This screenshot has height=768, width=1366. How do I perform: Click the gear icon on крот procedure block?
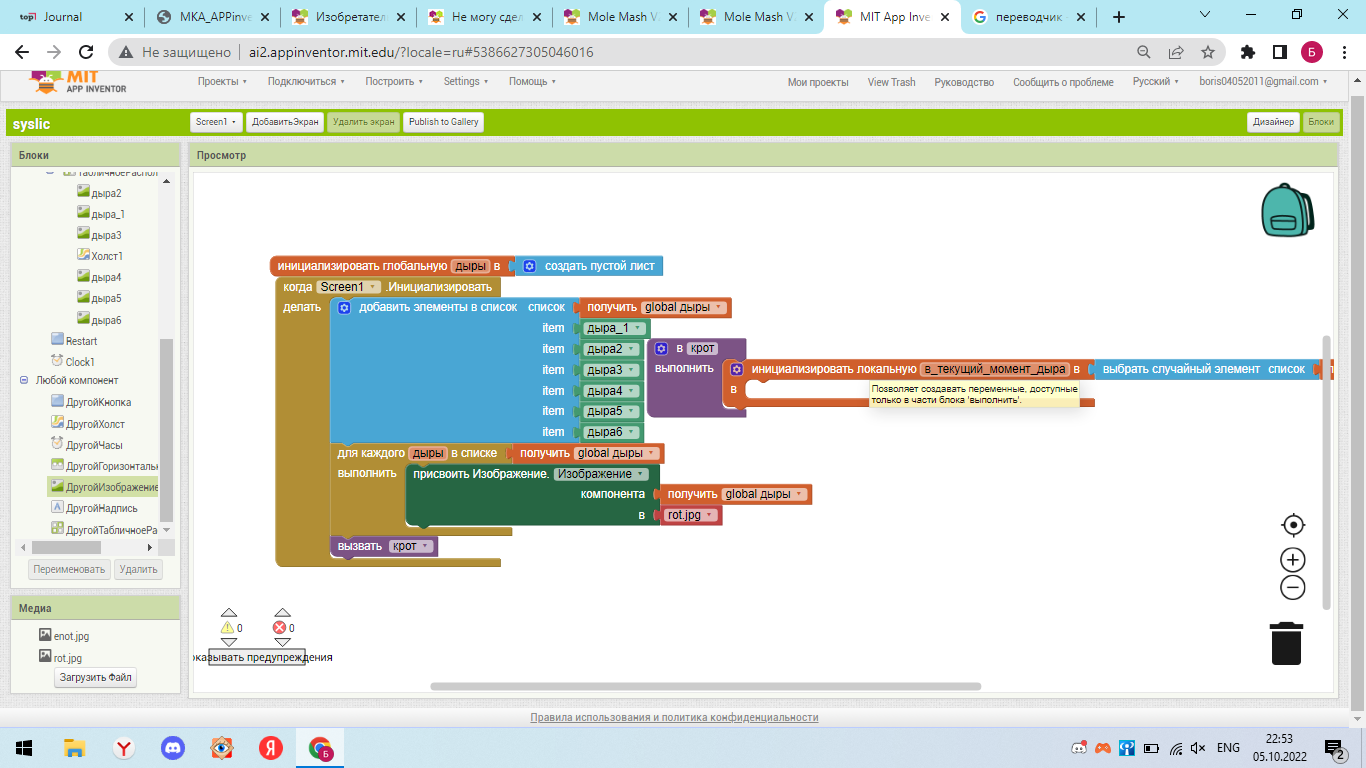click(661, 348)
